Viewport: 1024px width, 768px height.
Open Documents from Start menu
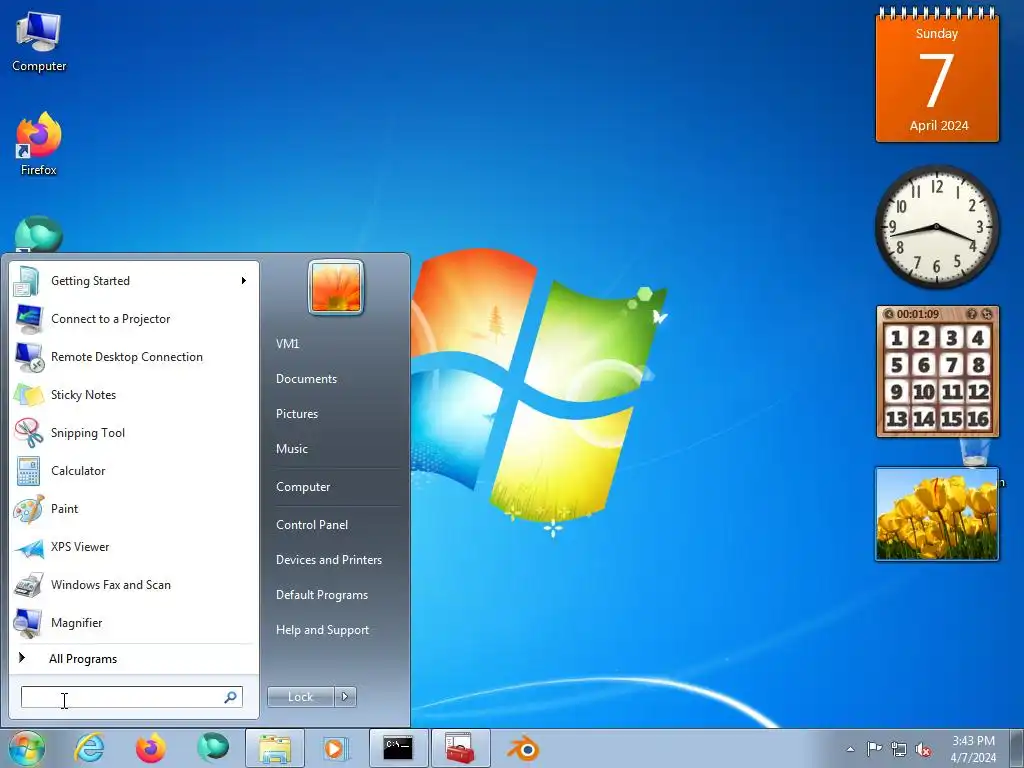pos(306,379)
